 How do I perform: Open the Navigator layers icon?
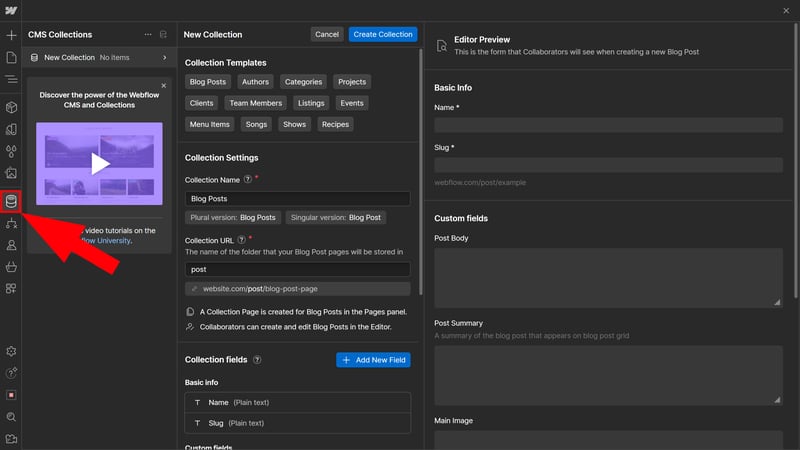pyautogui.click(x=11, y=79)
